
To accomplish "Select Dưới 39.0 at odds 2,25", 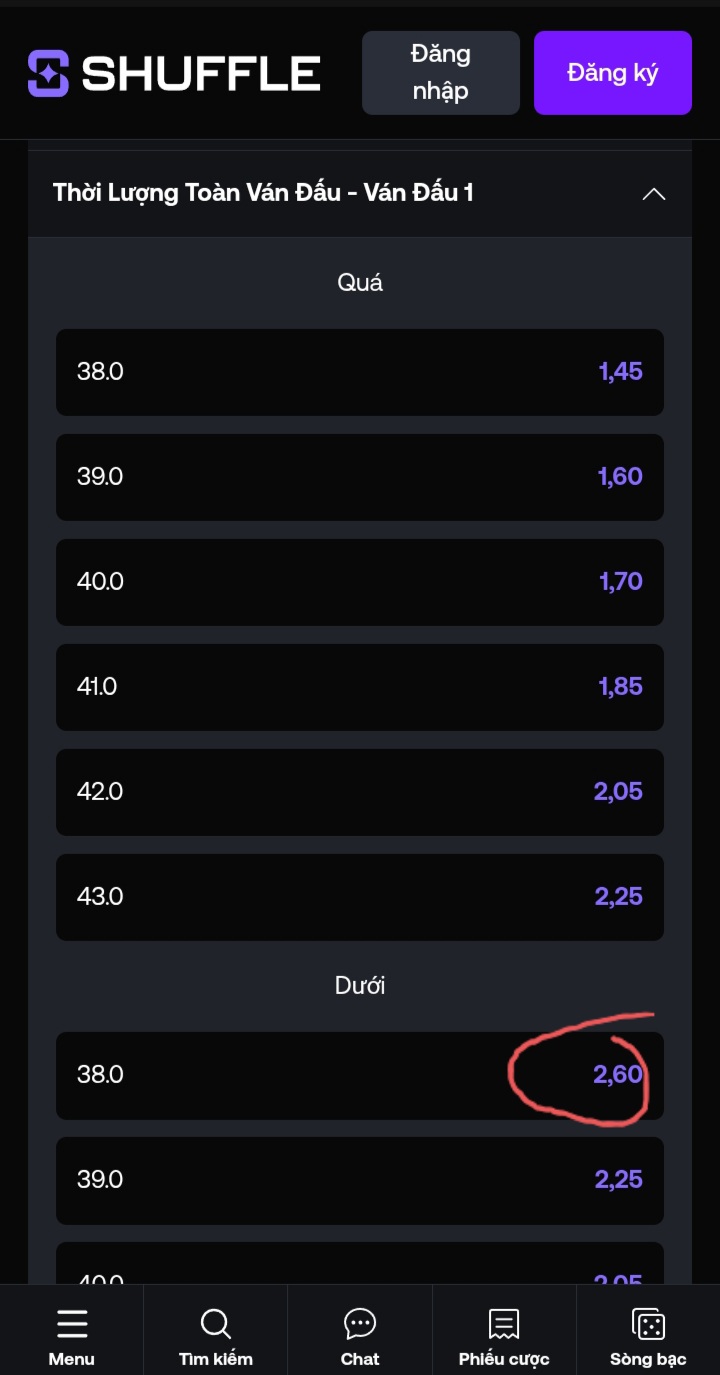I will click(x=360, y=1180).
